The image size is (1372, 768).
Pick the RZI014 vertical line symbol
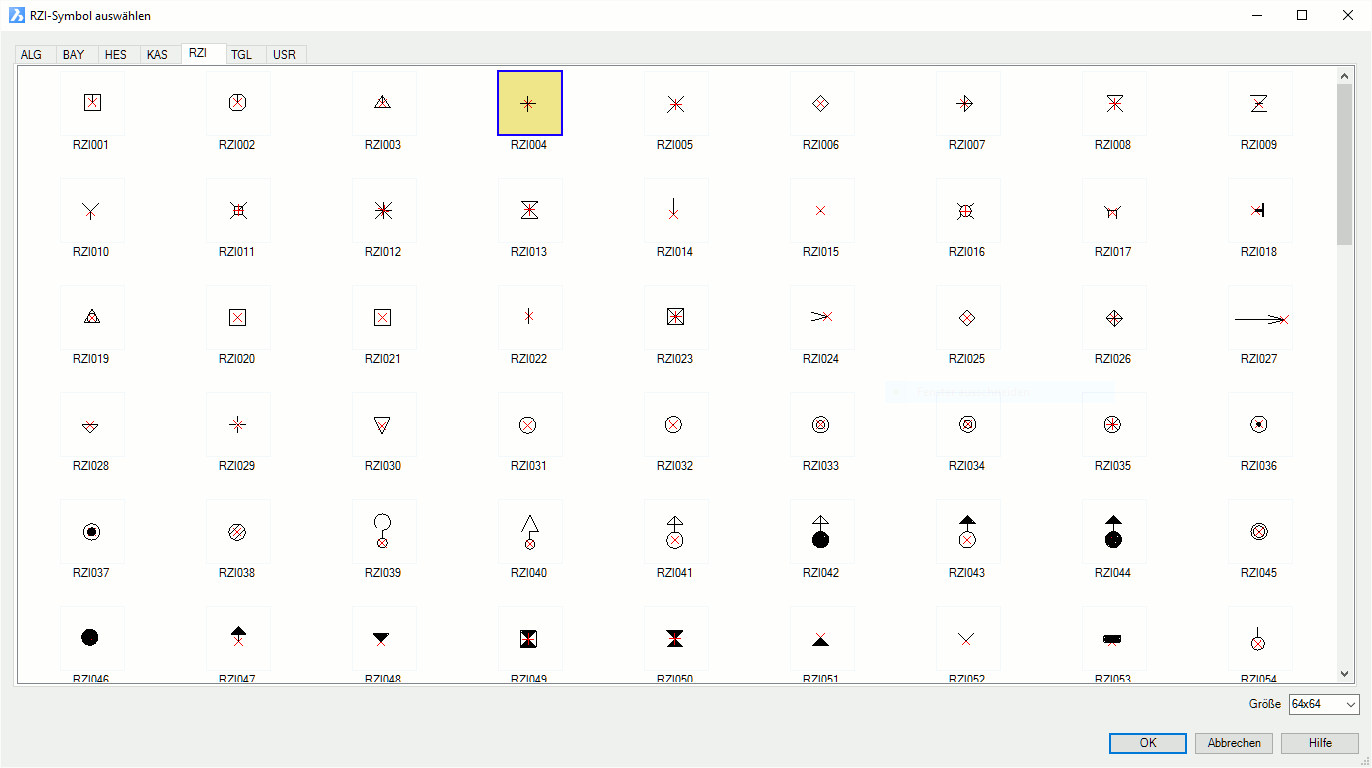[676, 210]
